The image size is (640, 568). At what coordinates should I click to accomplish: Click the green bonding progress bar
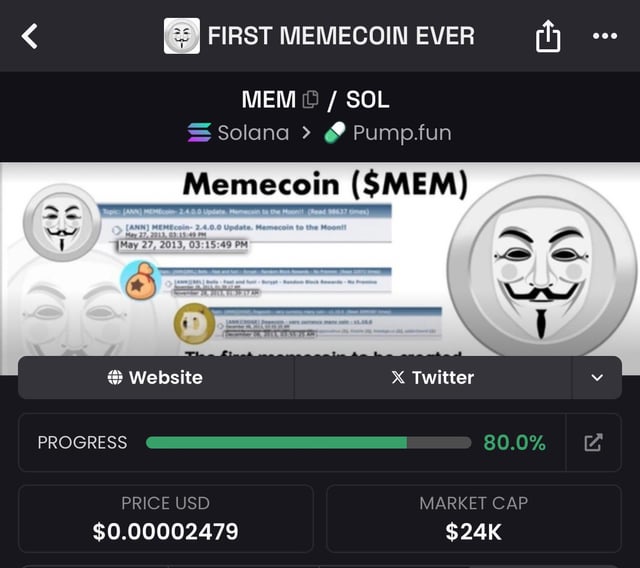[308, 442]
